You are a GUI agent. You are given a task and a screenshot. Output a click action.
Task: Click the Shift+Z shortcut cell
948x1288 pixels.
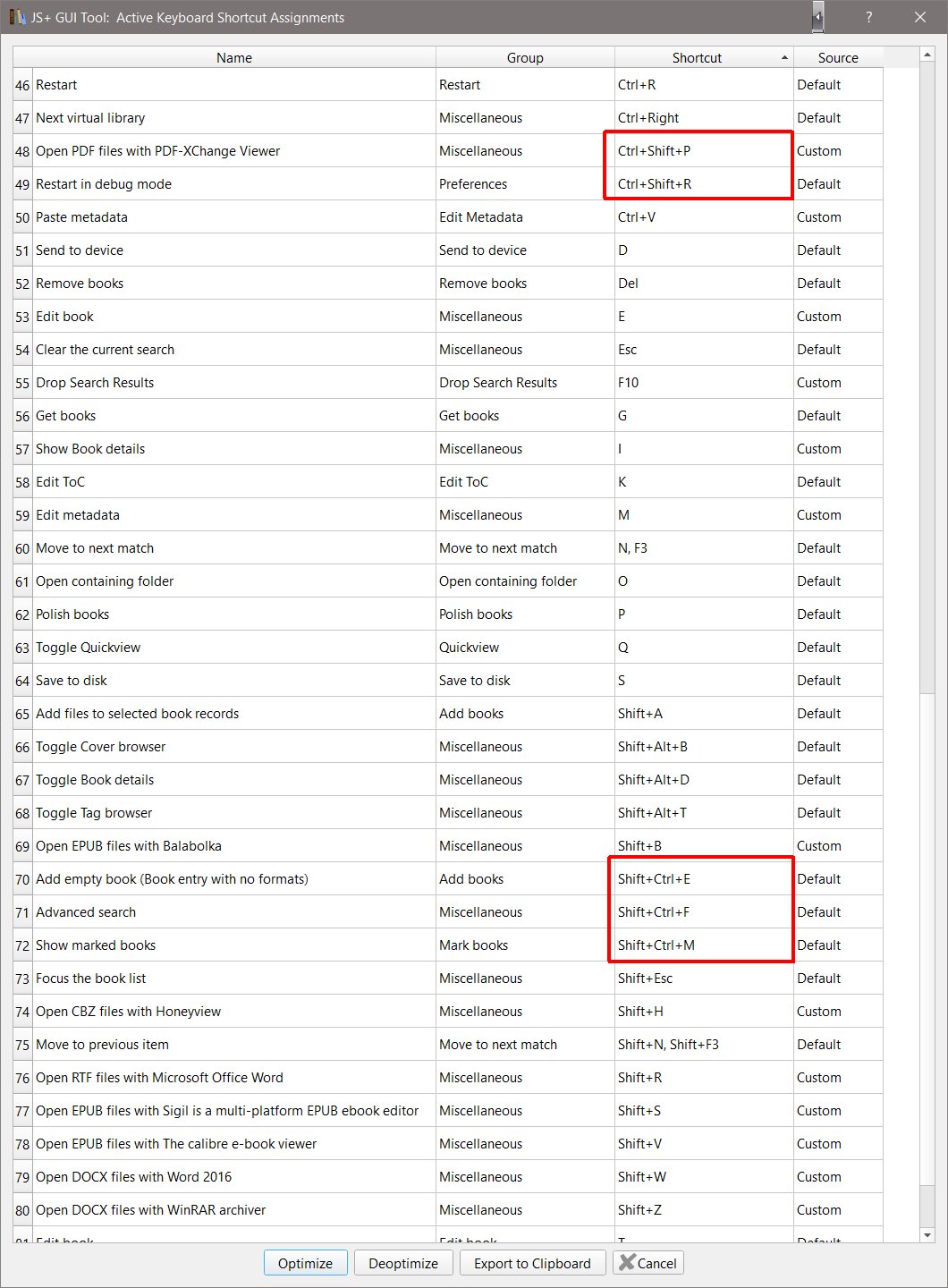704,1210
